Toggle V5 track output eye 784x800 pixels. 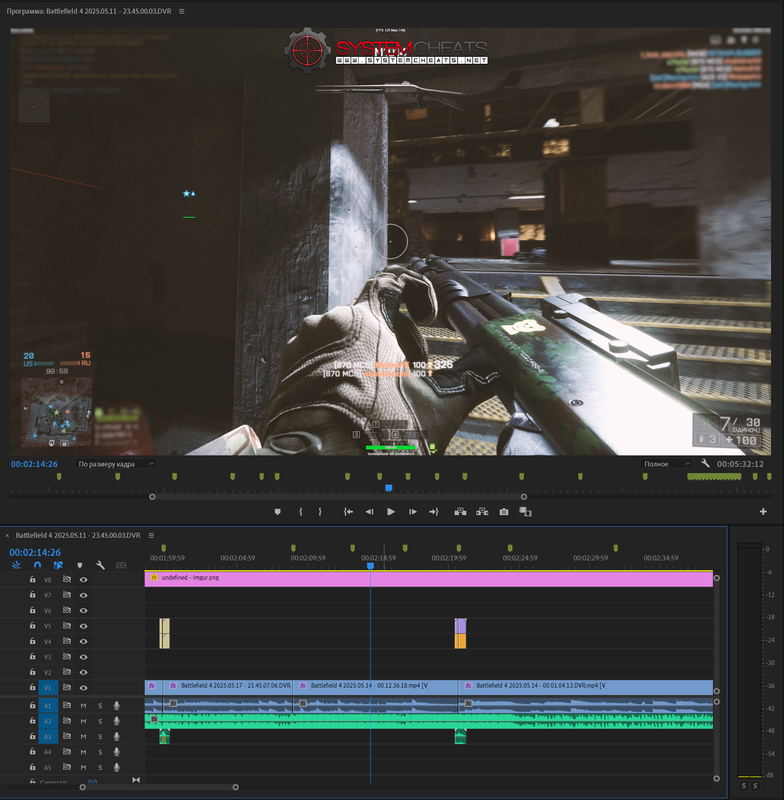[x=84, y=626]
